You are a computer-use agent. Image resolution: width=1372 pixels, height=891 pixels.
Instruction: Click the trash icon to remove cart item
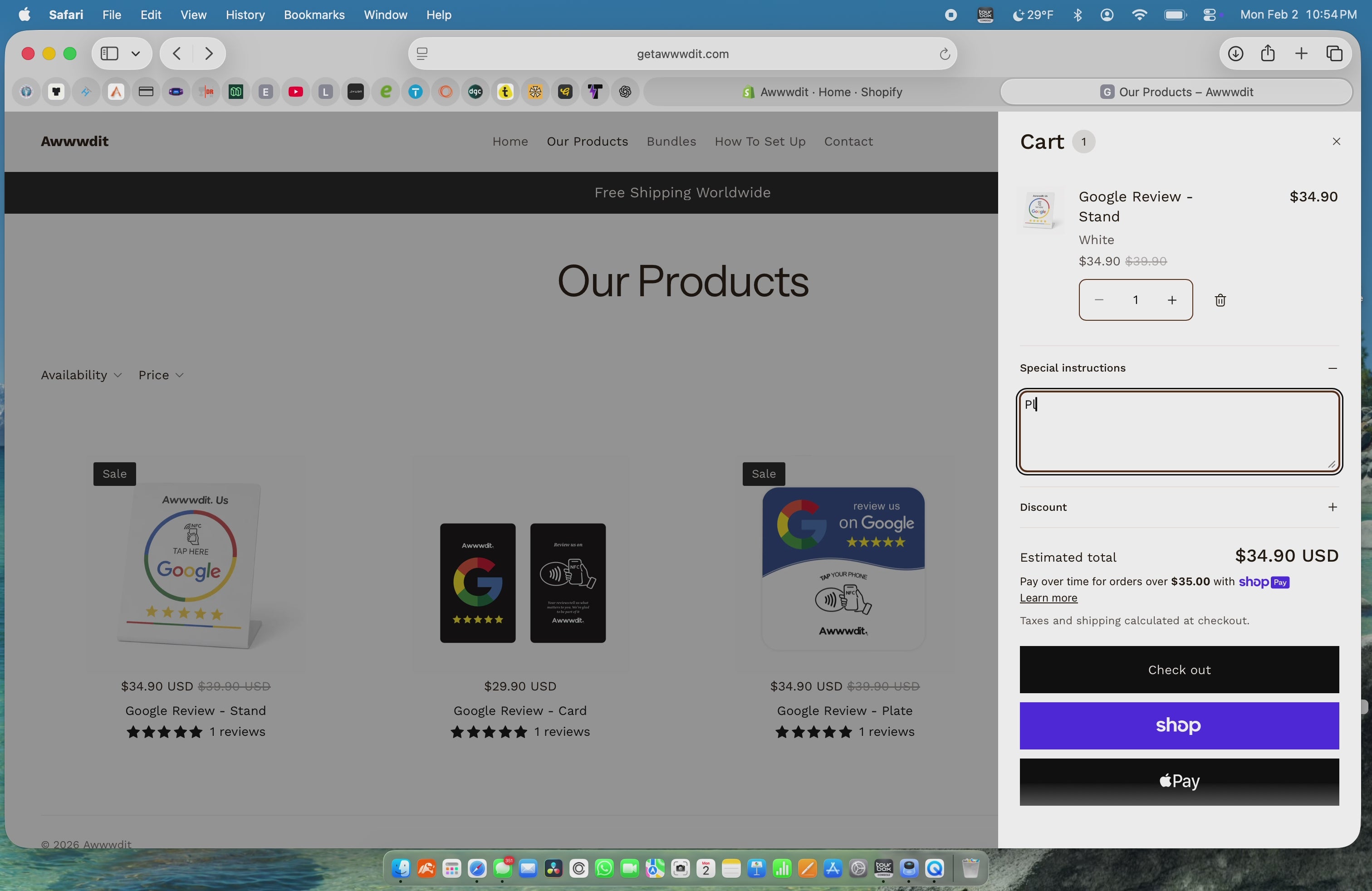coord(1220,300)
